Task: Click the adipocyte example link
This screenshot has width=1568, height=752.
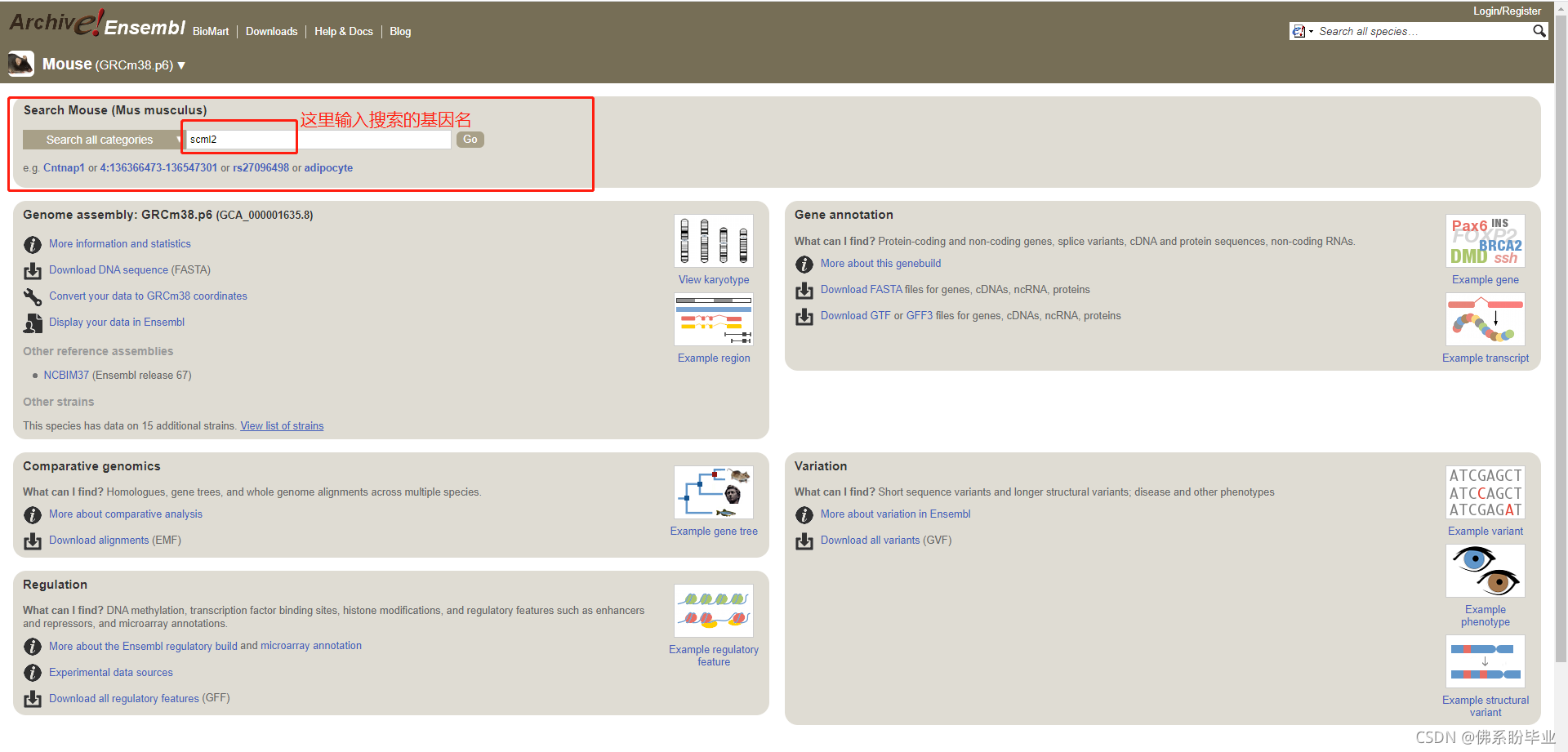Action: pos(328,167)
